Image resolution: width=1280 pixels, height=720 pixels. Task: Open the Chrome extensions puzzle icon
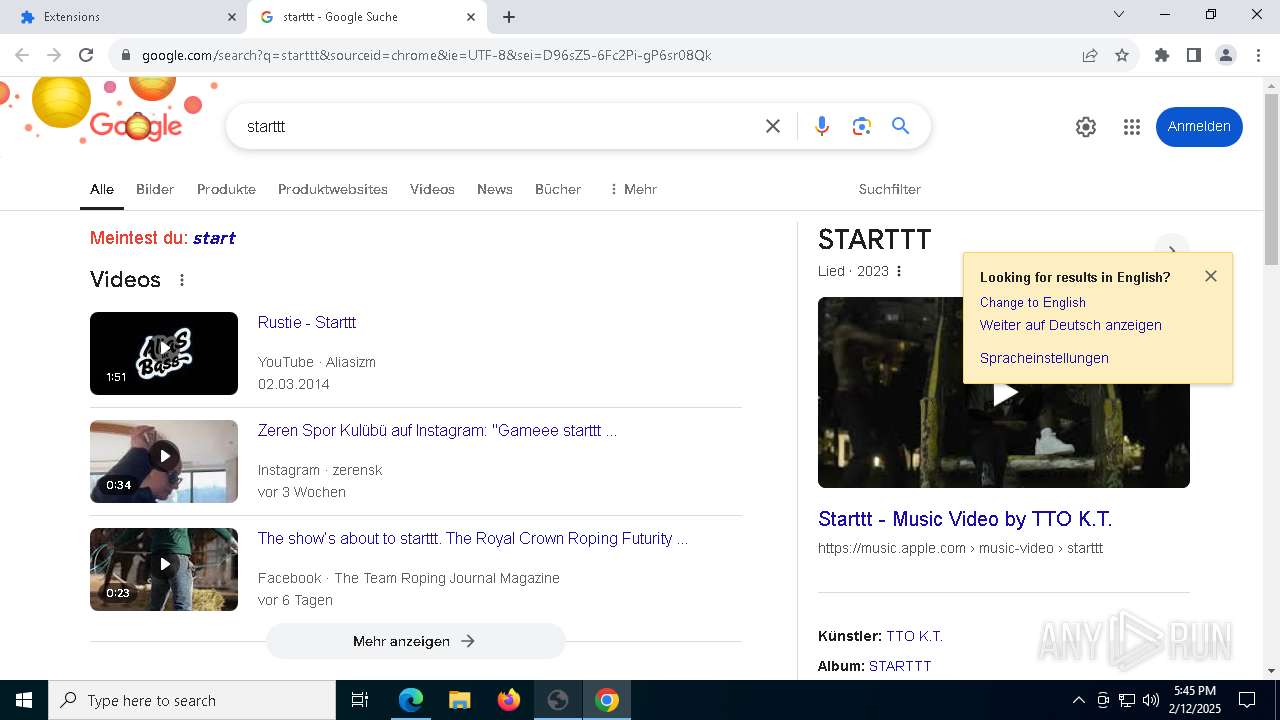(1162, 55)
